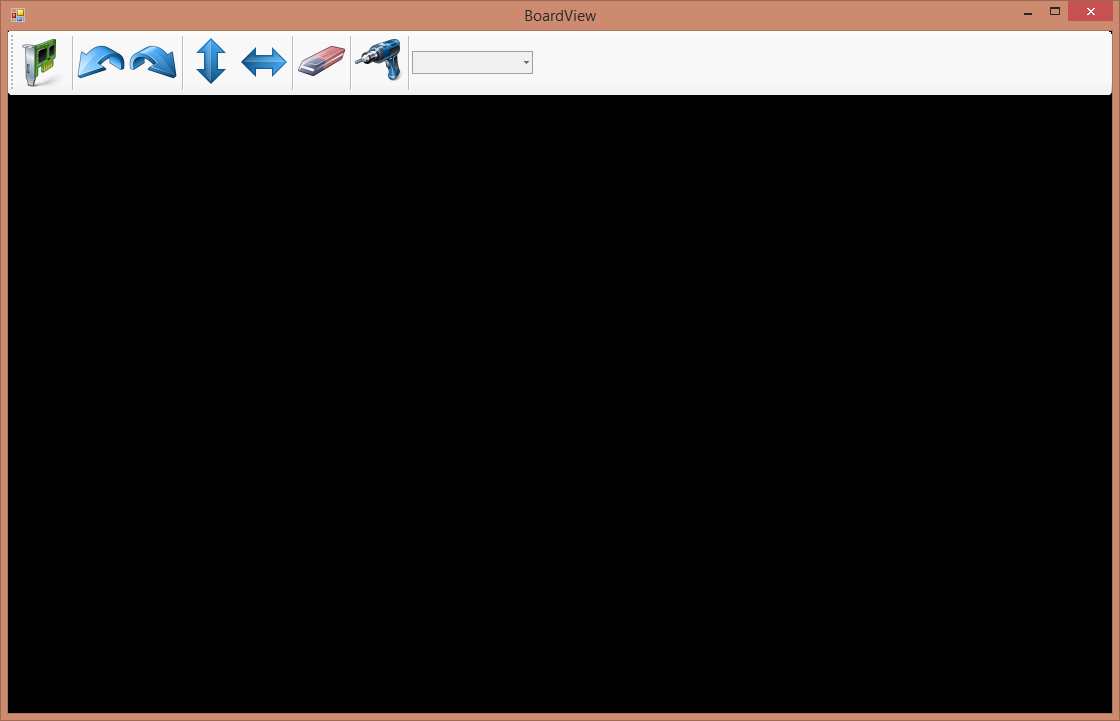The height and width of the screenshot is (721, 1120).
Task: Rotate the board left with curved arrow
Action: tap(100, 62)
